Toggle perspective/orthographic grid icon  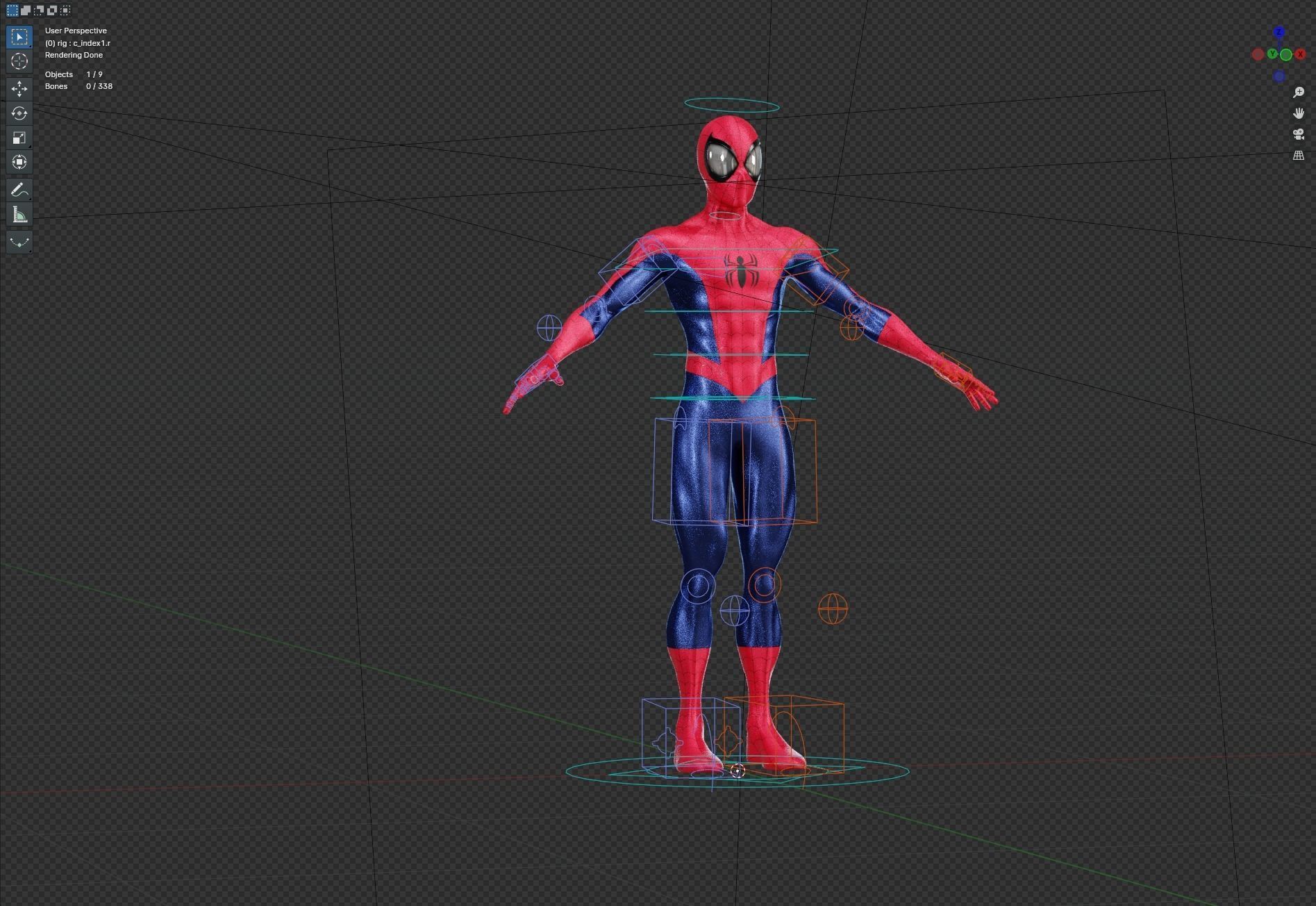pyautogui.click(x=1299, y=156)
